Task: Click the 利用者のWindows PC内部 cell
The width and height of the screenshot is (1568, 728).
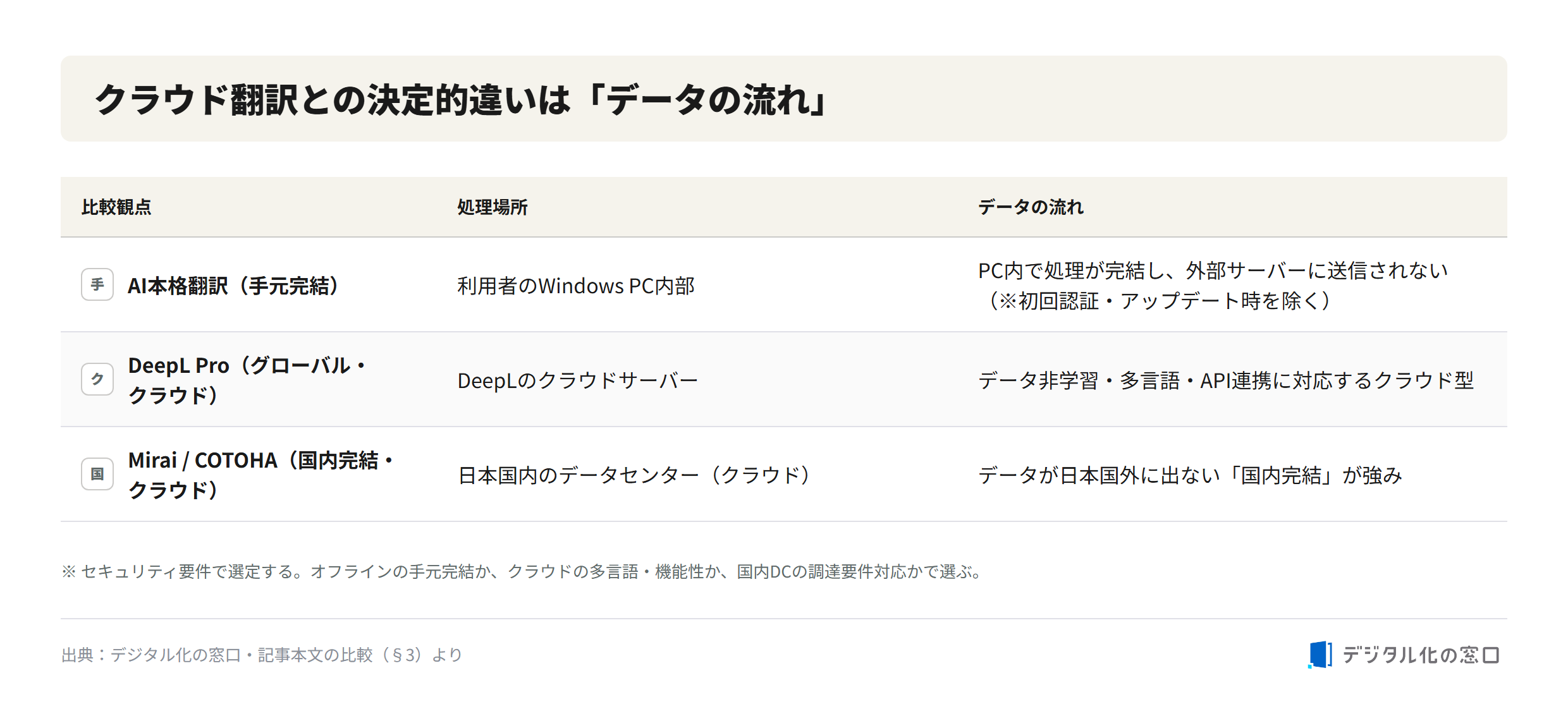Action: pos(576,286)
